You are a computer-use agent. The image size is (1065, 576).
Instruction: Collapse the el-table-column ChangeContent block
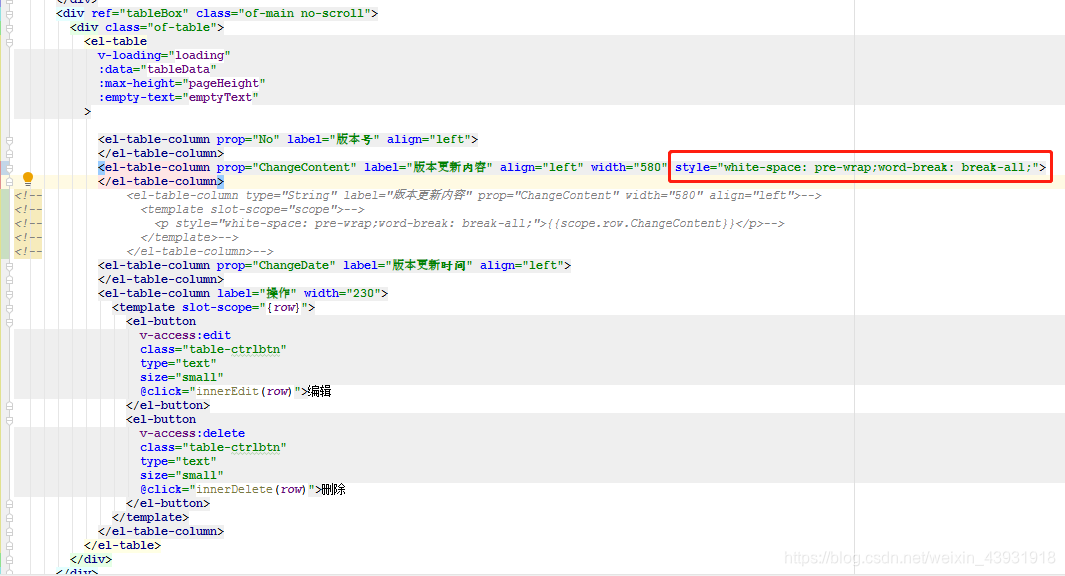pyautogui.click(x=8, y=167)
